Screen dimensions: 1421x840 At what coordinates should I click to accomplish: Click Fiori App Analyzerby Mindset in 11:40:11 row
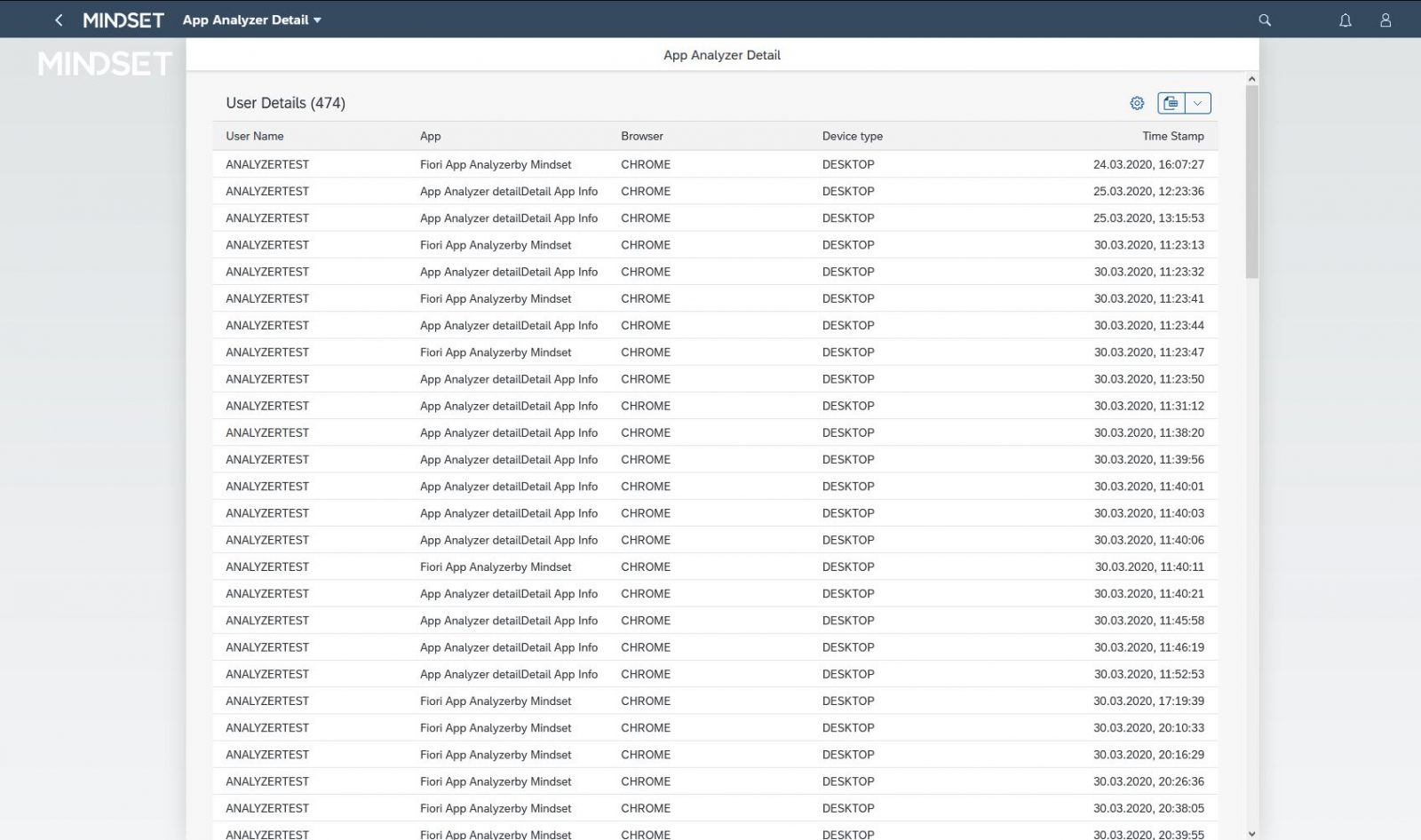pyautogui.click(x=496, y=567)
